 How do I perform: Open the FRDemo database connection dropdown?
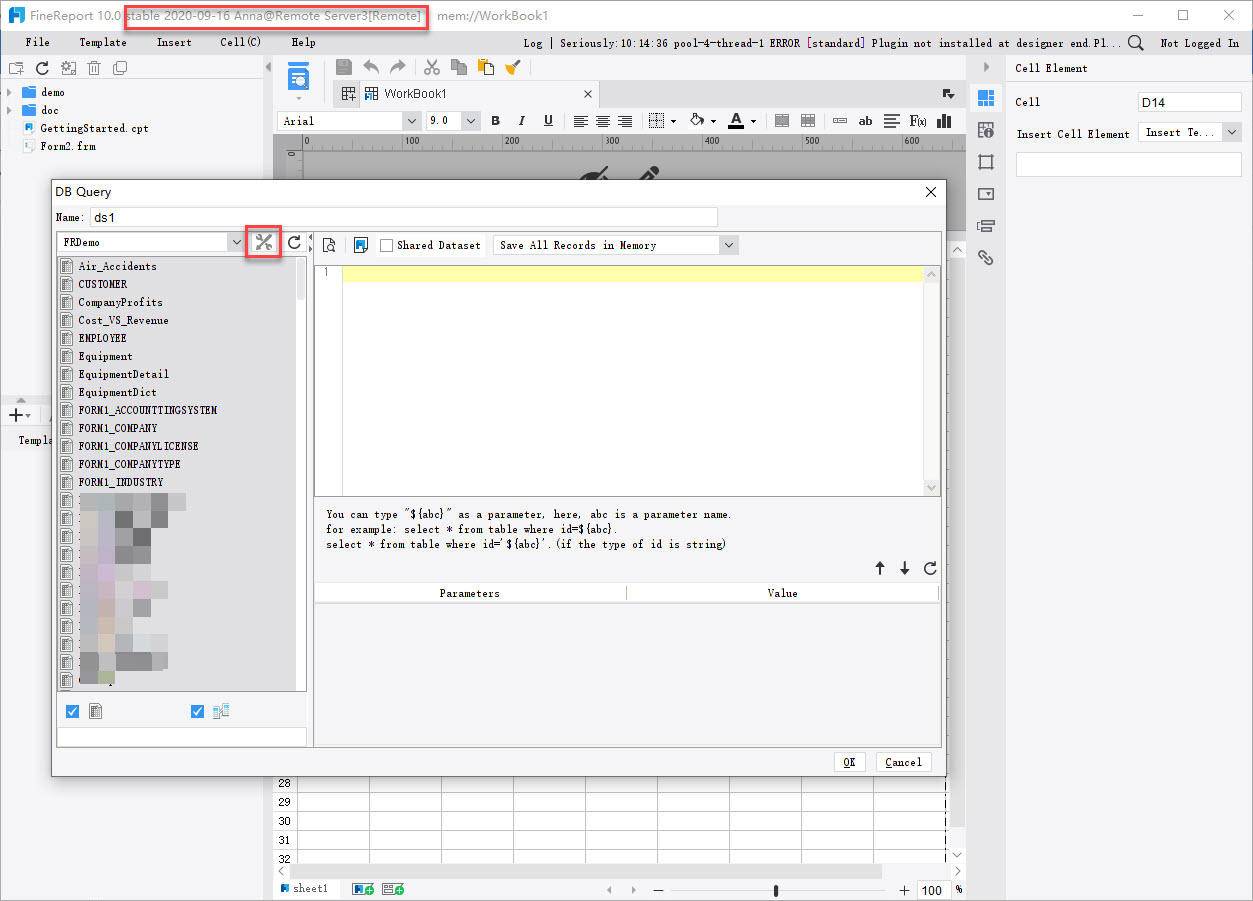[x=237, y=242]
